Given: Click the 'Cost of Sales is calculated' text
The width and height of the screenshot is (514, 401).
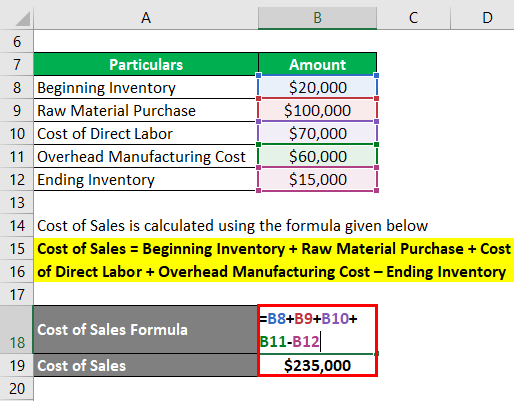Looking at the screenshot, I should point(232,226).
